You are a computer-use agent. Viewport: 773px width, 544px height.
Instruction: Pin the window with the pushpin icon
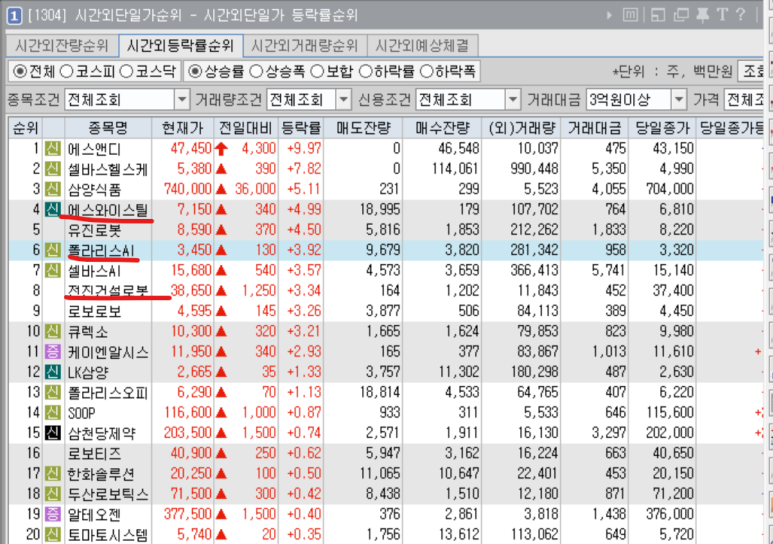[x=703, y=15]
